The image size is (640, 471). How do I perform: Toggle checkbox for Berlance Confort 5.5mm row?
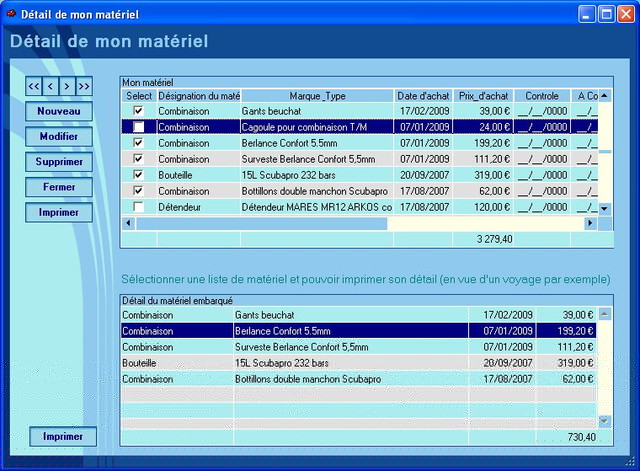point(139,142)
